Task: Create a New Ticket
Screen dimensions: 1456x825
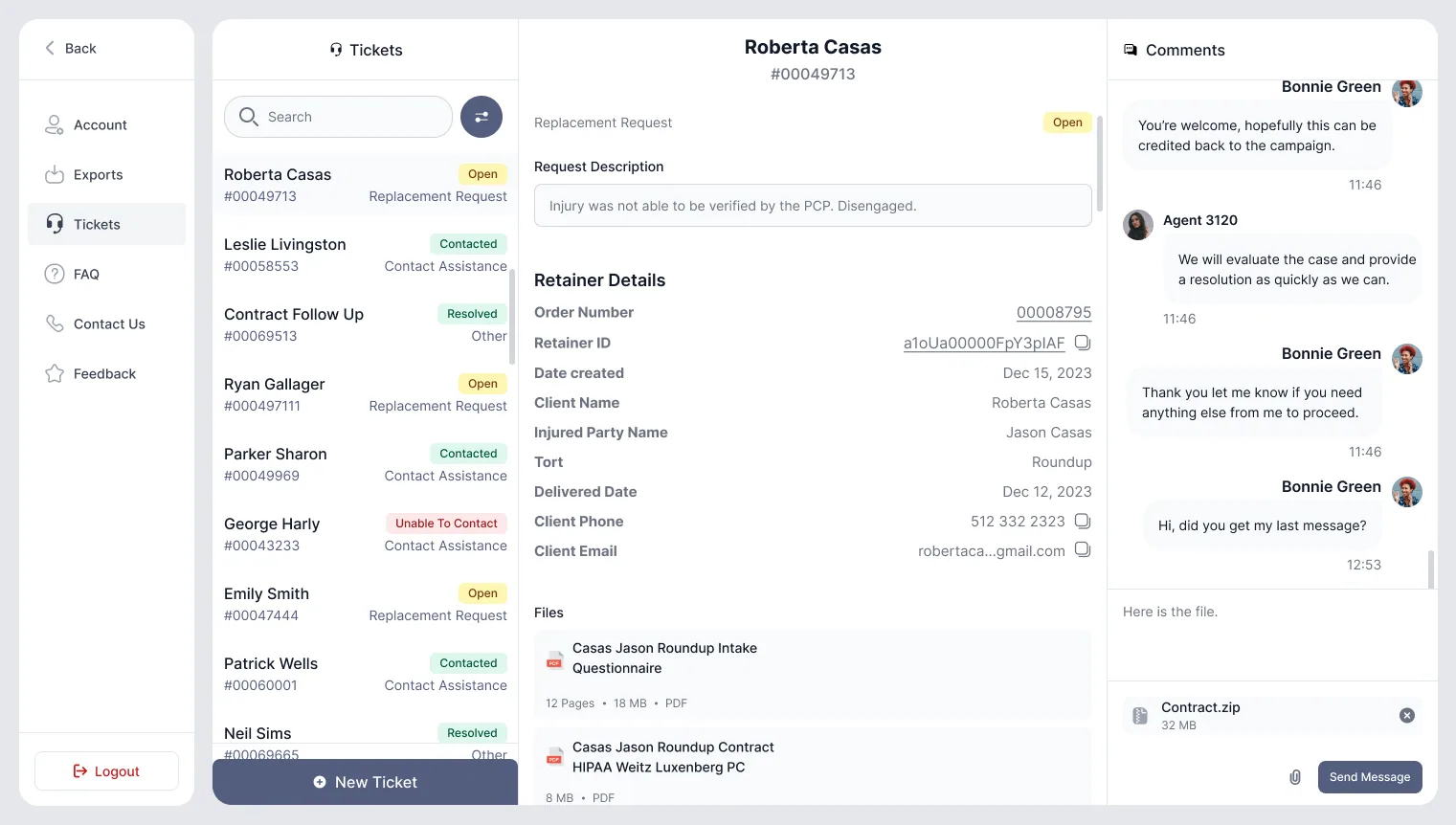Action: tap(366, 782)
